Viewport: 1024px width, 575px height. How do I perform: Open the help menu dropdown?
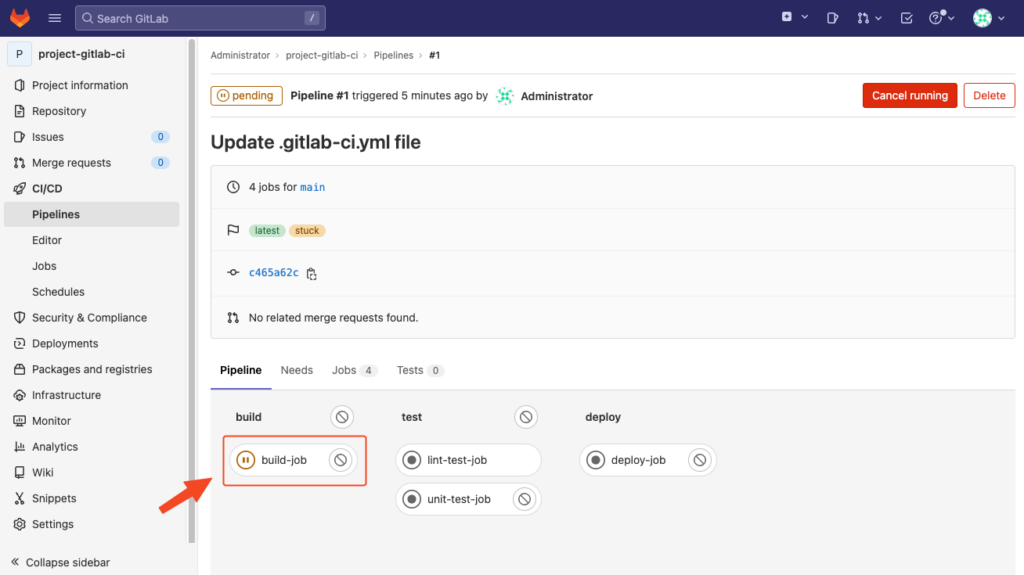942,18
